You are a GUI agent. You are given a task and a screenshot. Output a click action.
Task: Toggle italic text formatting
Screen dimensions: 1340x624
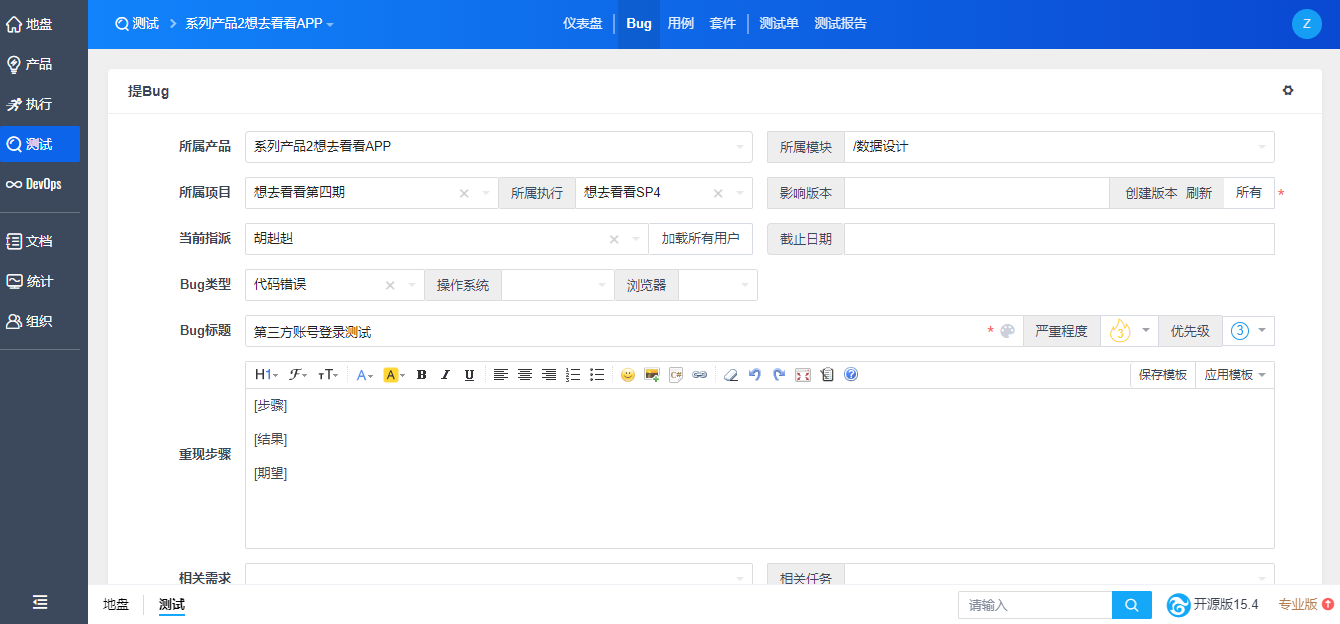coord(445,375)
